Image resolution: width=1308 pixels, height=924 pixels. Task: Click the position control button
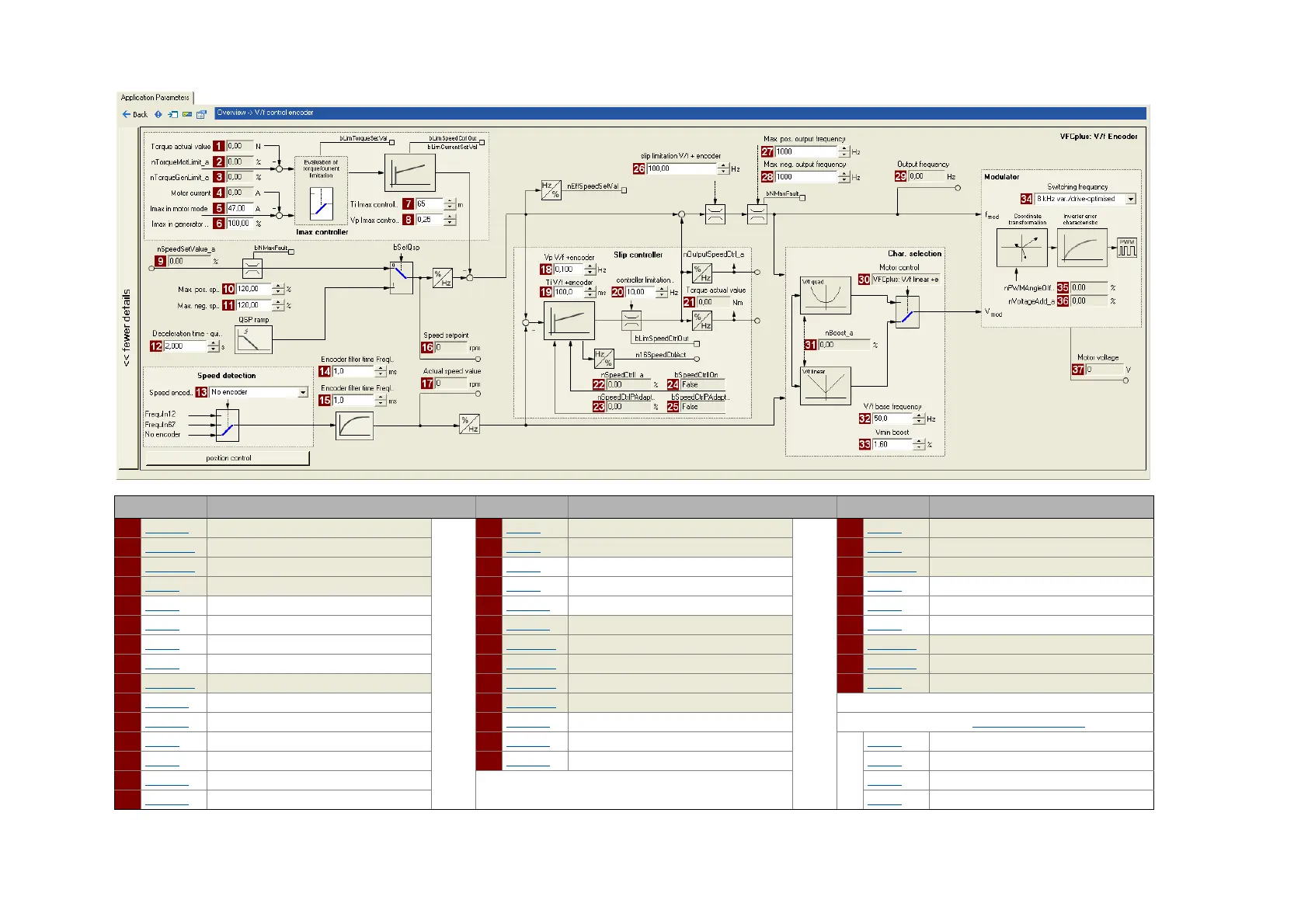click(228, 458)
